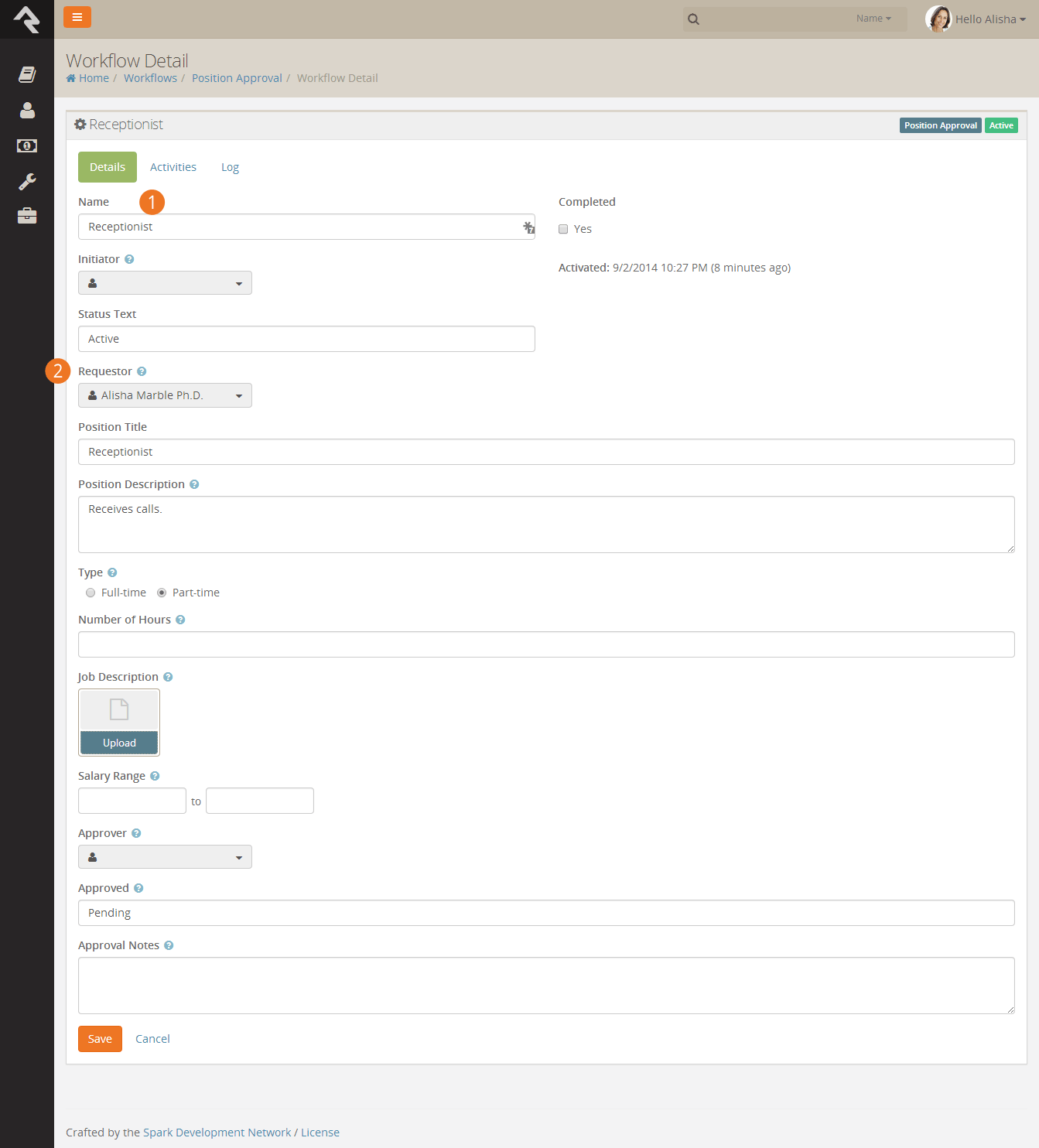Click the search magnifier icon
Screen dimensions: 1039x1148
(694, 19)
